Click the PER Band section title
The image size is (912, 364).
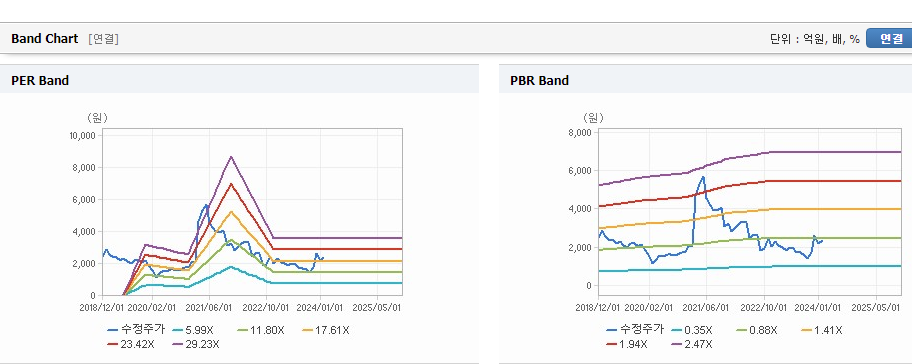(x=40, y=81)
